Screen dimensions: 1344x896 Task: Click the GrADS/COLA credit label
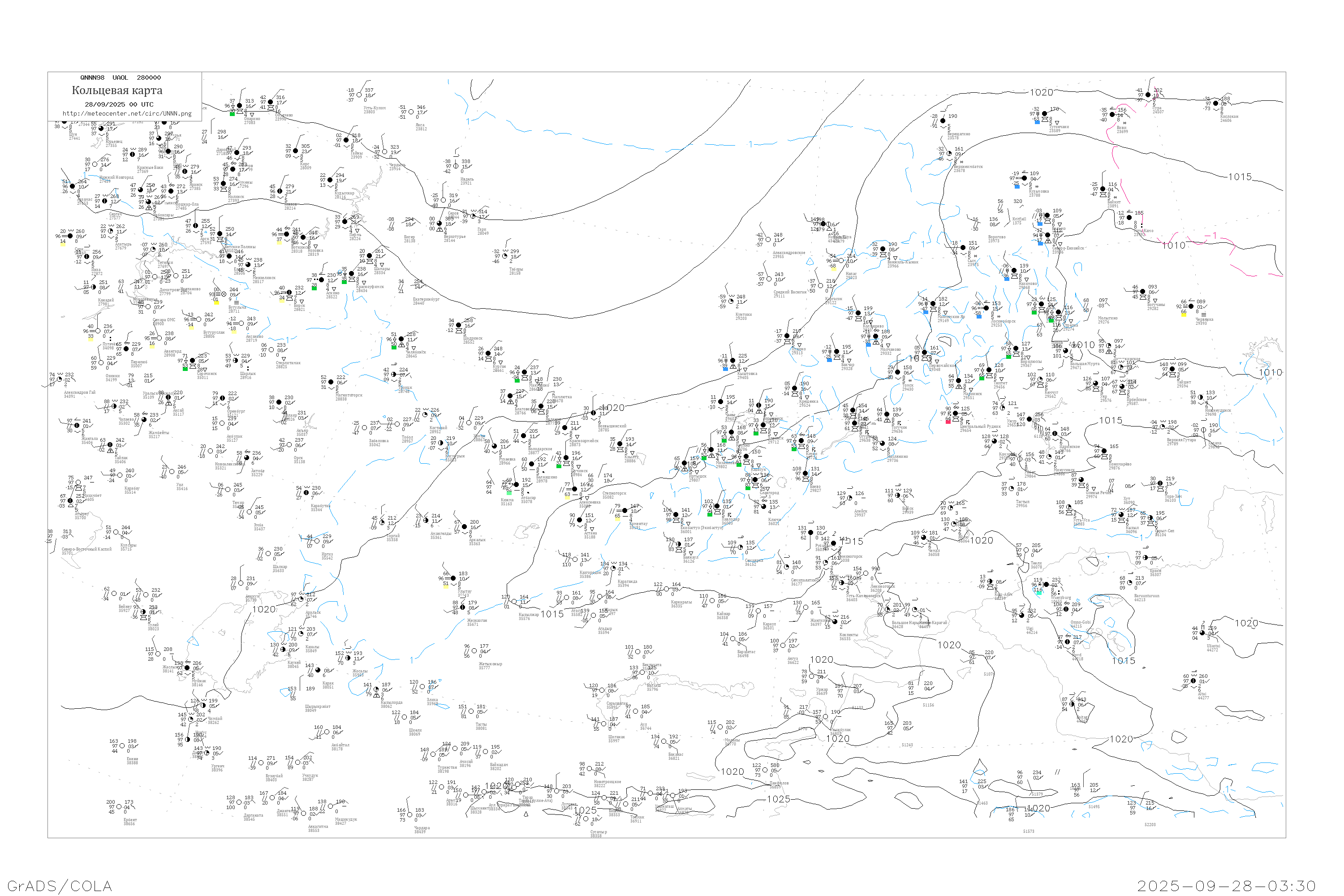[x=60, y=886]
